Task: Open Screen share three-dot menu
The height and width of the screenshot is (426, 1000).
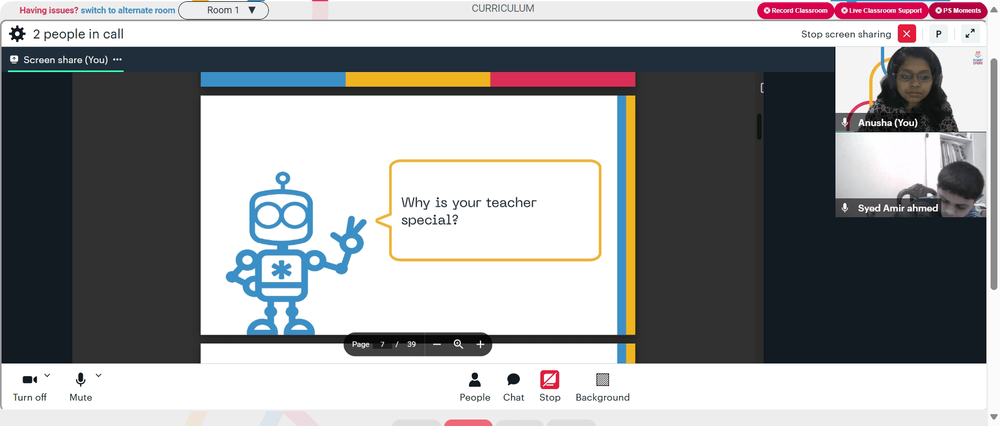Action: pyautogui.click(x=117, y=59)
